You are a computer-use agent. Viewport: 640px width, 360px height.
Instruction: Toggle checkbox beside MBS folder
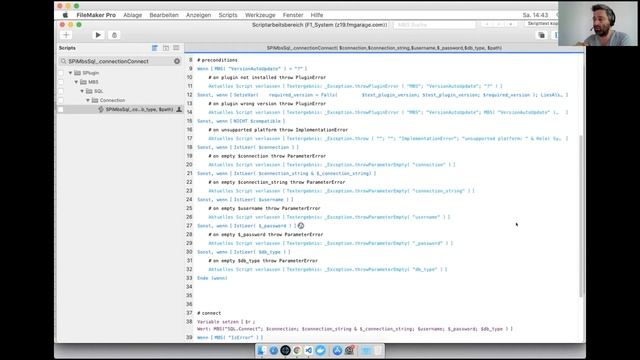pos(61,82)
